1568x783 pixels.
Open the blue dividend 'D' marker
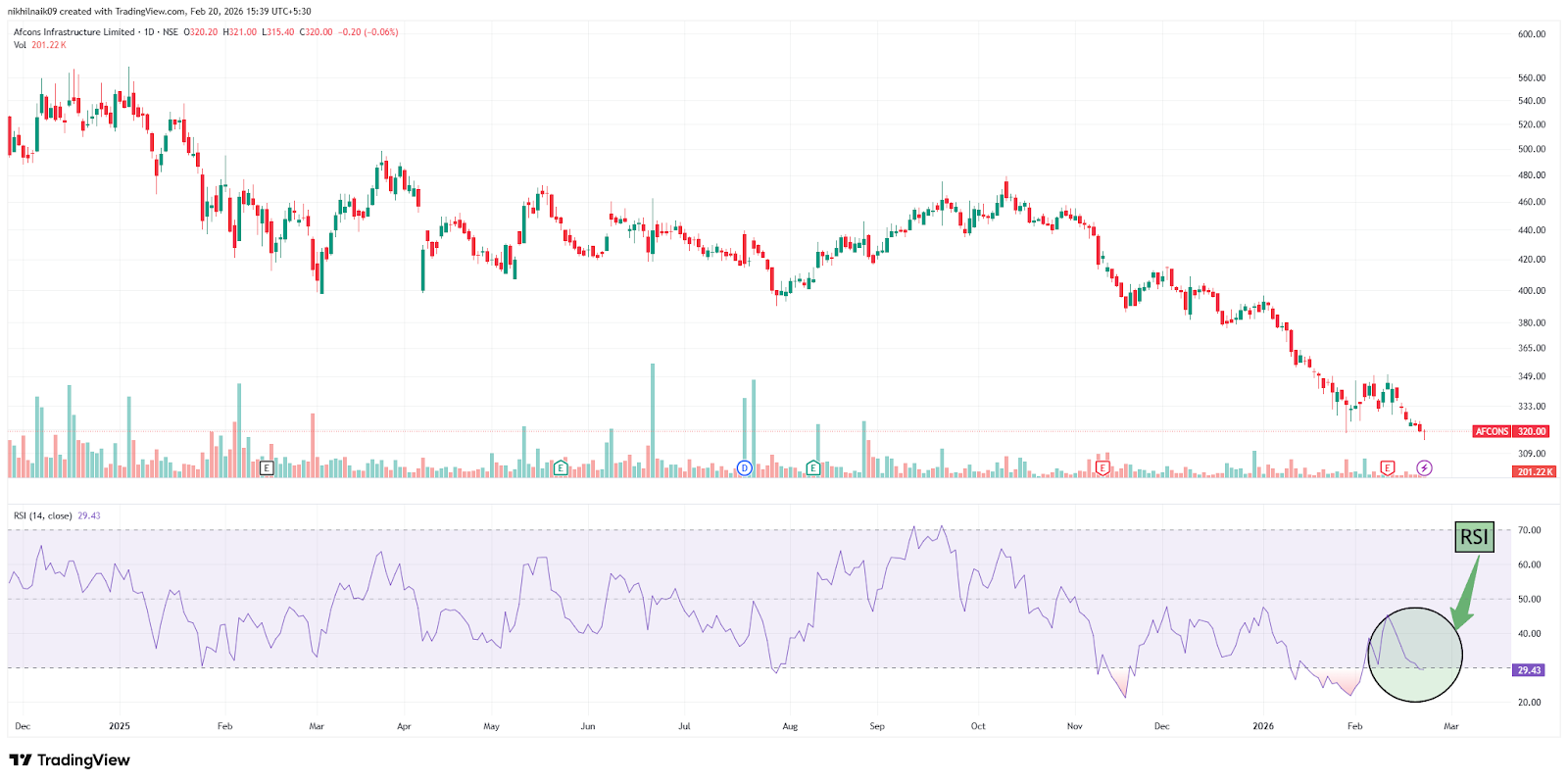coord(745,468)
